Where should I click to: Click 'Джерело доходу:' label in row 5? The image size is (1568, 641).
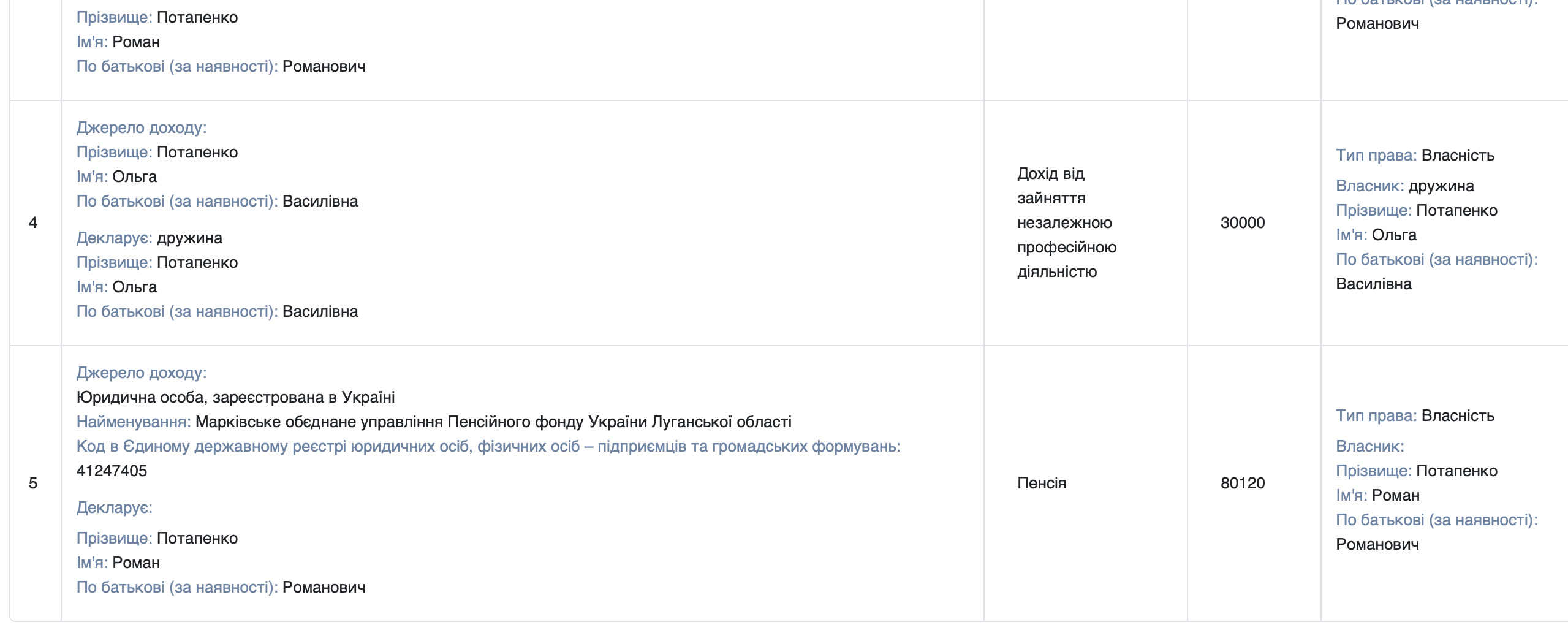click(142, 373)
